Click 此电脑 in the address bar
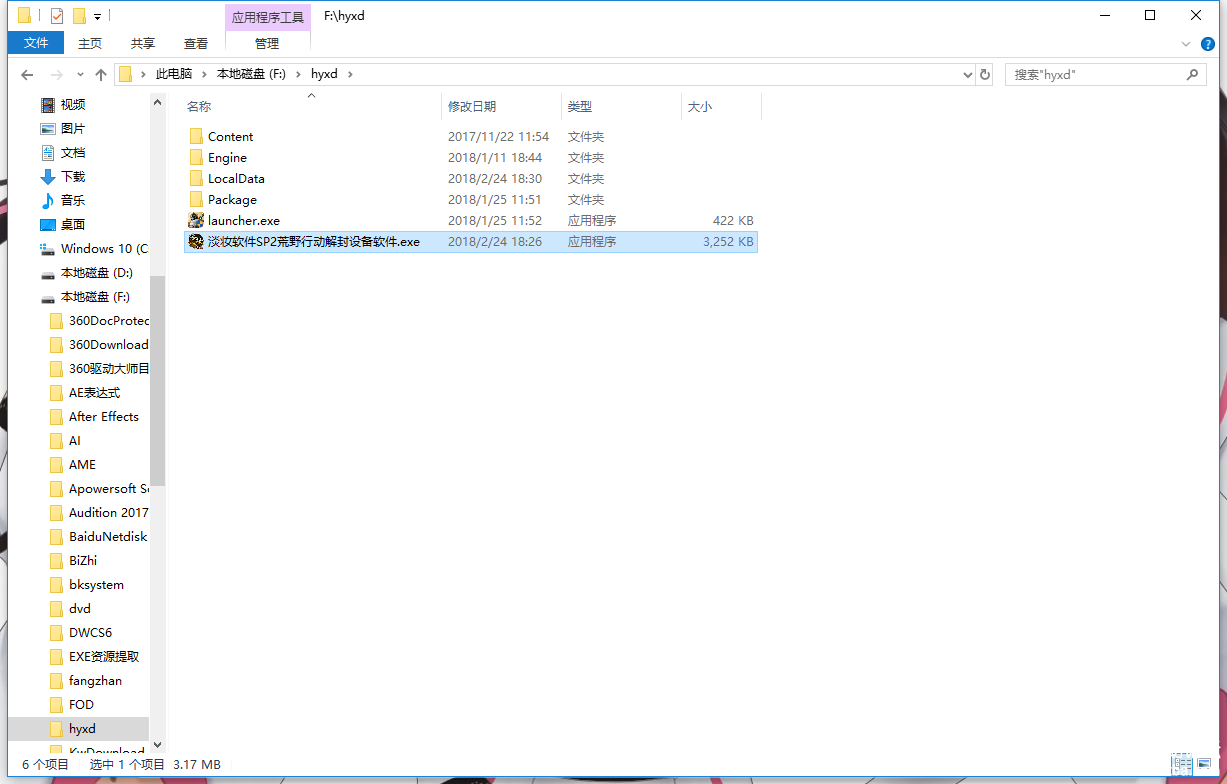The height and width of the screenshot is (784, 1227). [174, 74]
